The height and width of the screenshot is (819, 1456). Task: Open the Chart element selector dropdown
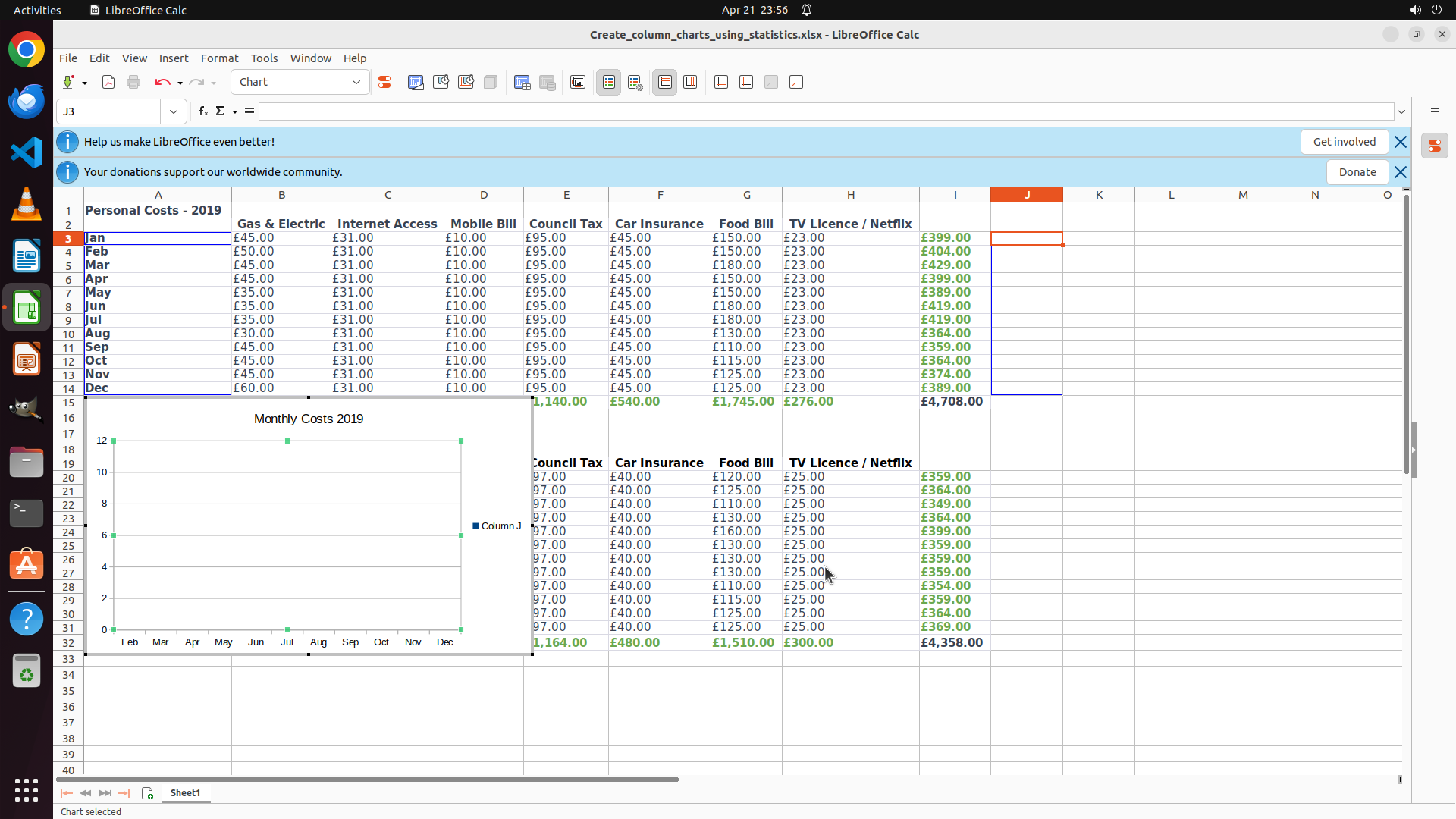coord(356,83)
